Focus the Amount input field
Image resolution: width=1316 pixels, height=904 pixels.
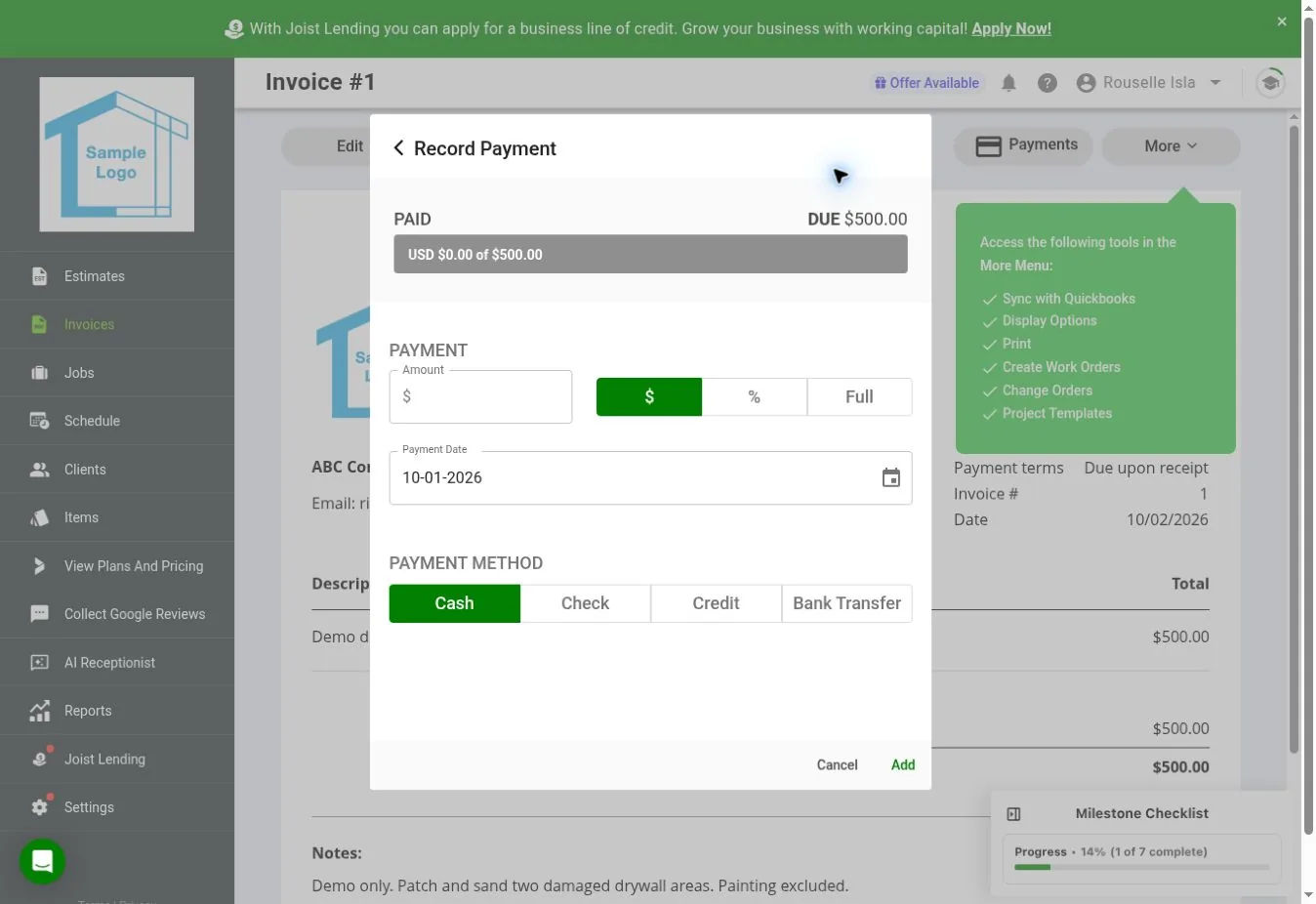point(480,396)
